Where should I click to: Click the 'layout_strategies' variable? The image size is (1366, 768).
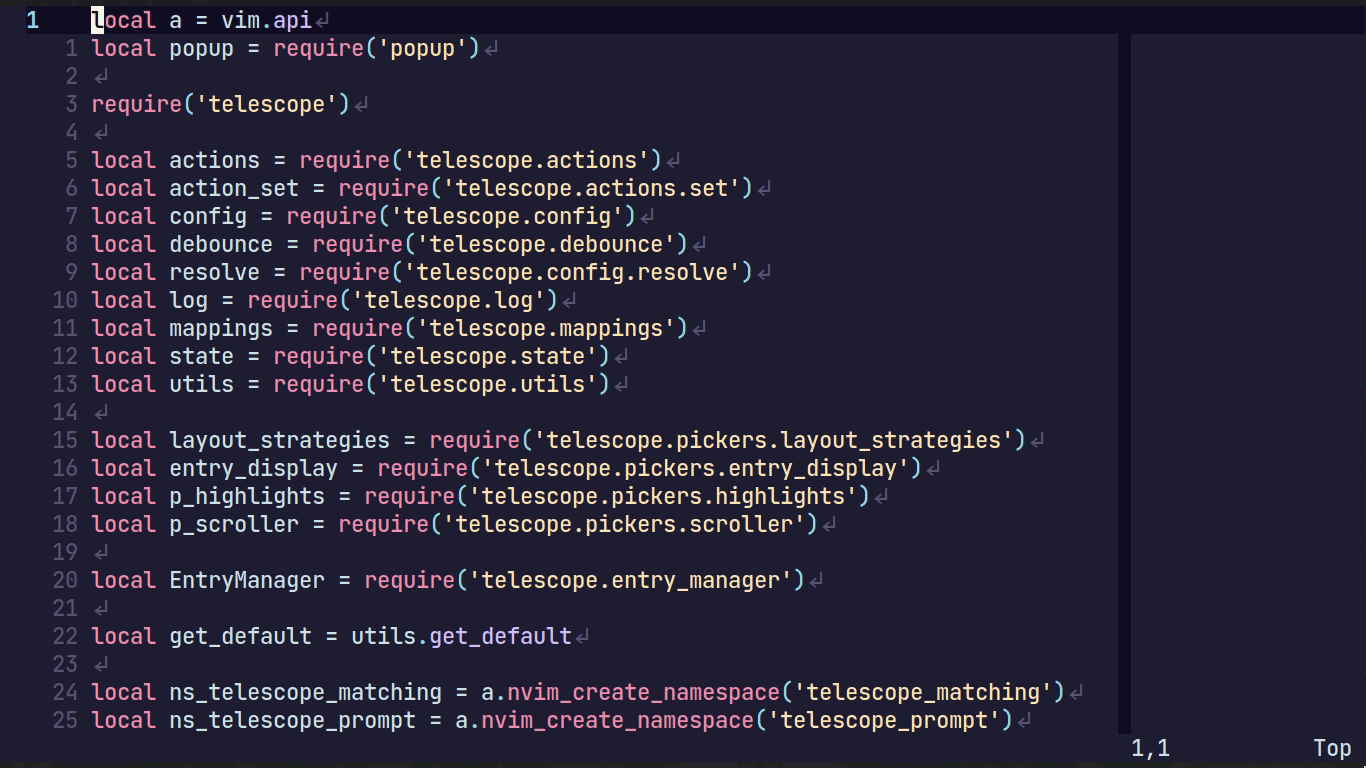tap(279, 440)
